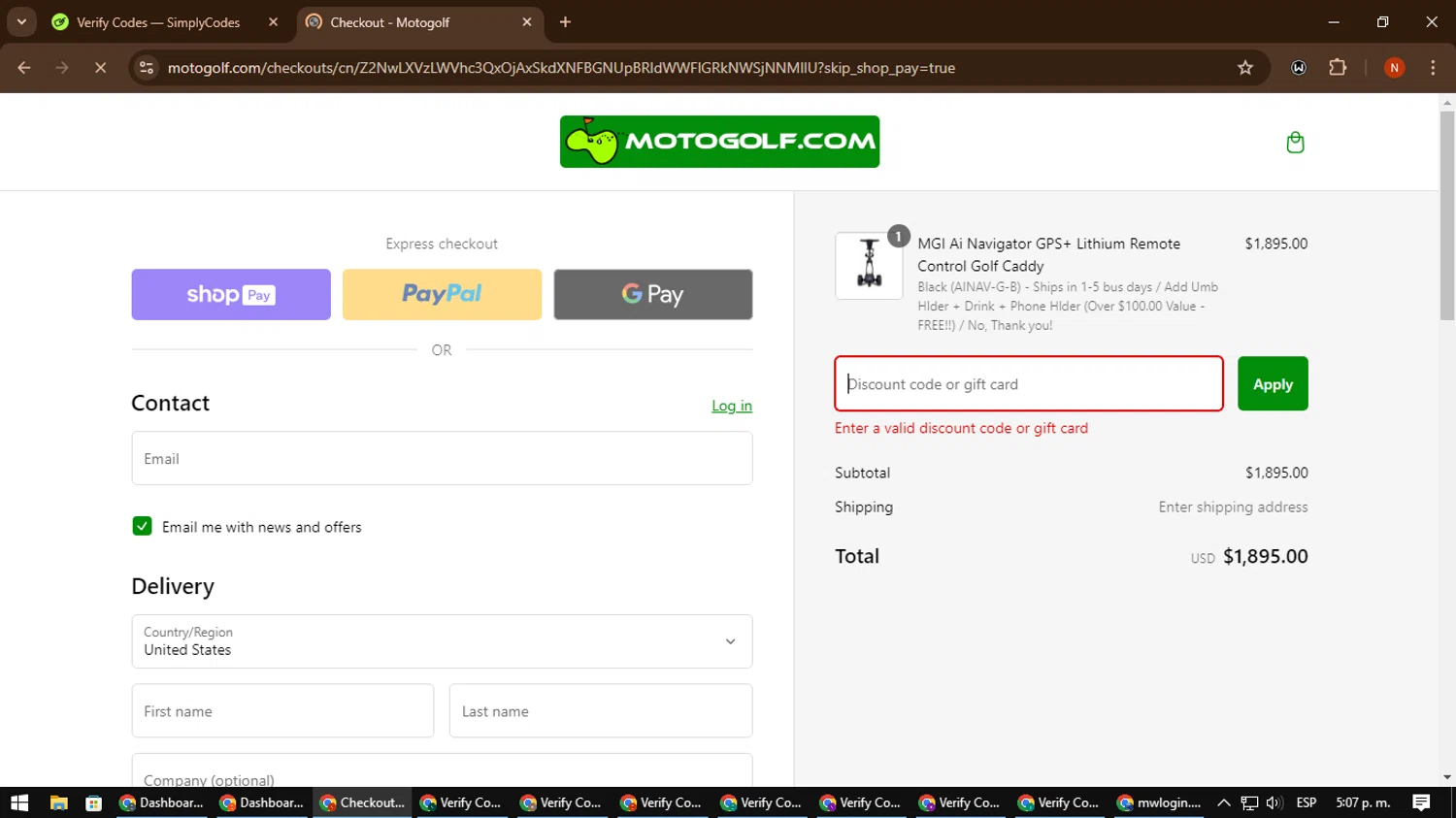
Task: Open the tab search dropdown arrow
Action: tap(21, 21)
